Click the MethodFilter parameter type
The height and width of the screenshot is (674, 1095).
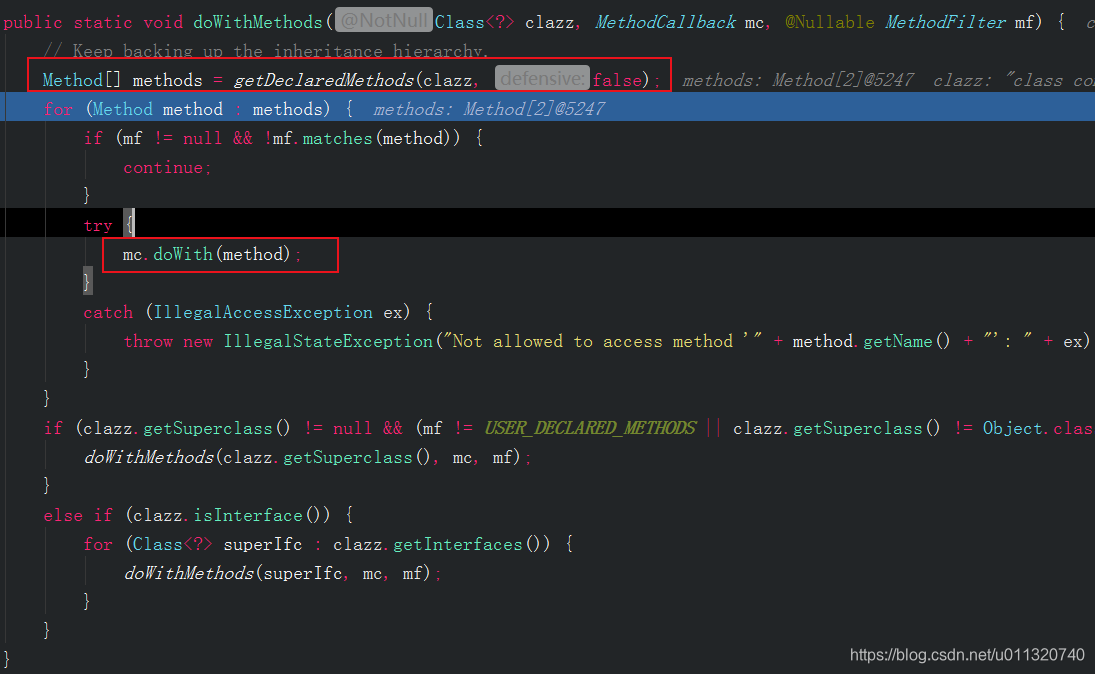(x=945, y=21)
